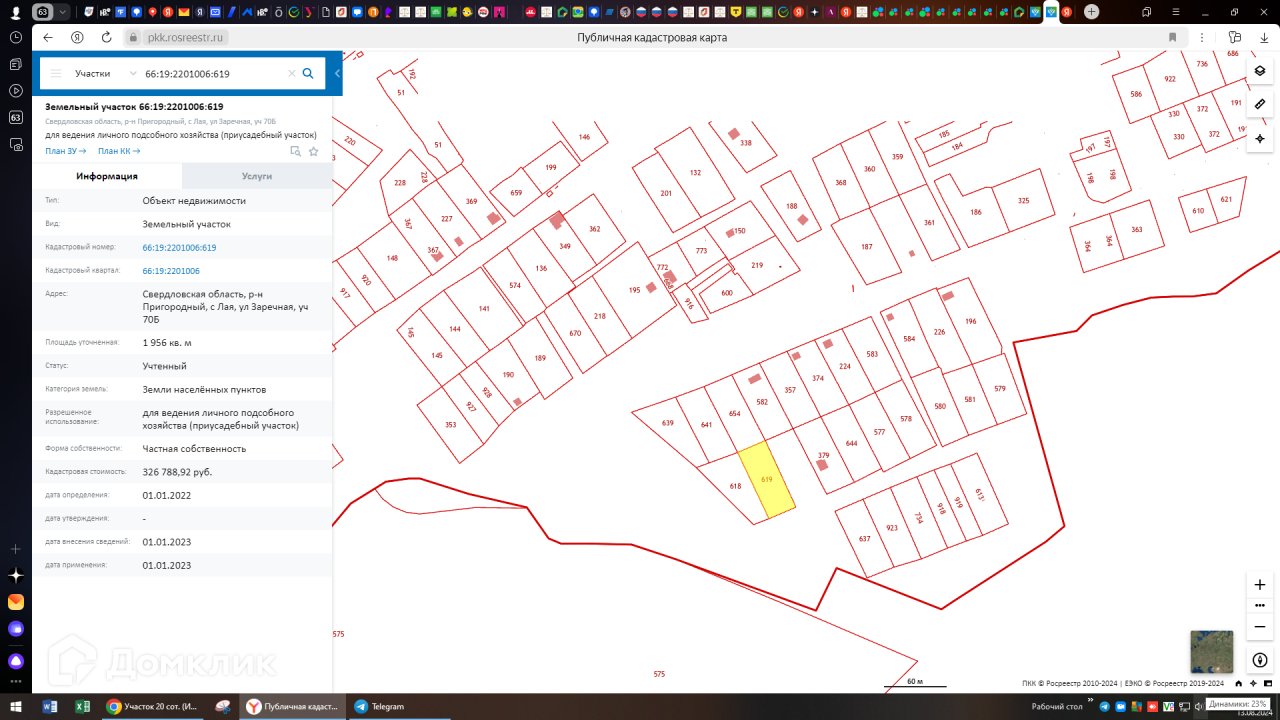
Task: Click the satellite basemap thumbnail
Action: click(1211, 651)
